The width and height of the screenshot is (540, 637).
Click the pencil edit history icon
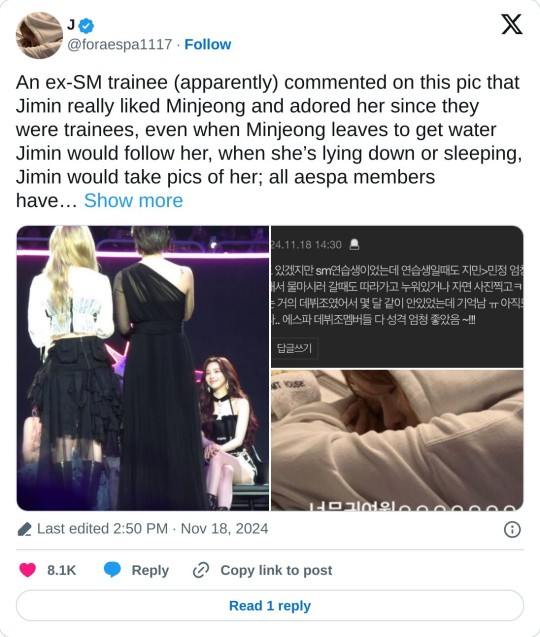tap(25, 529)
